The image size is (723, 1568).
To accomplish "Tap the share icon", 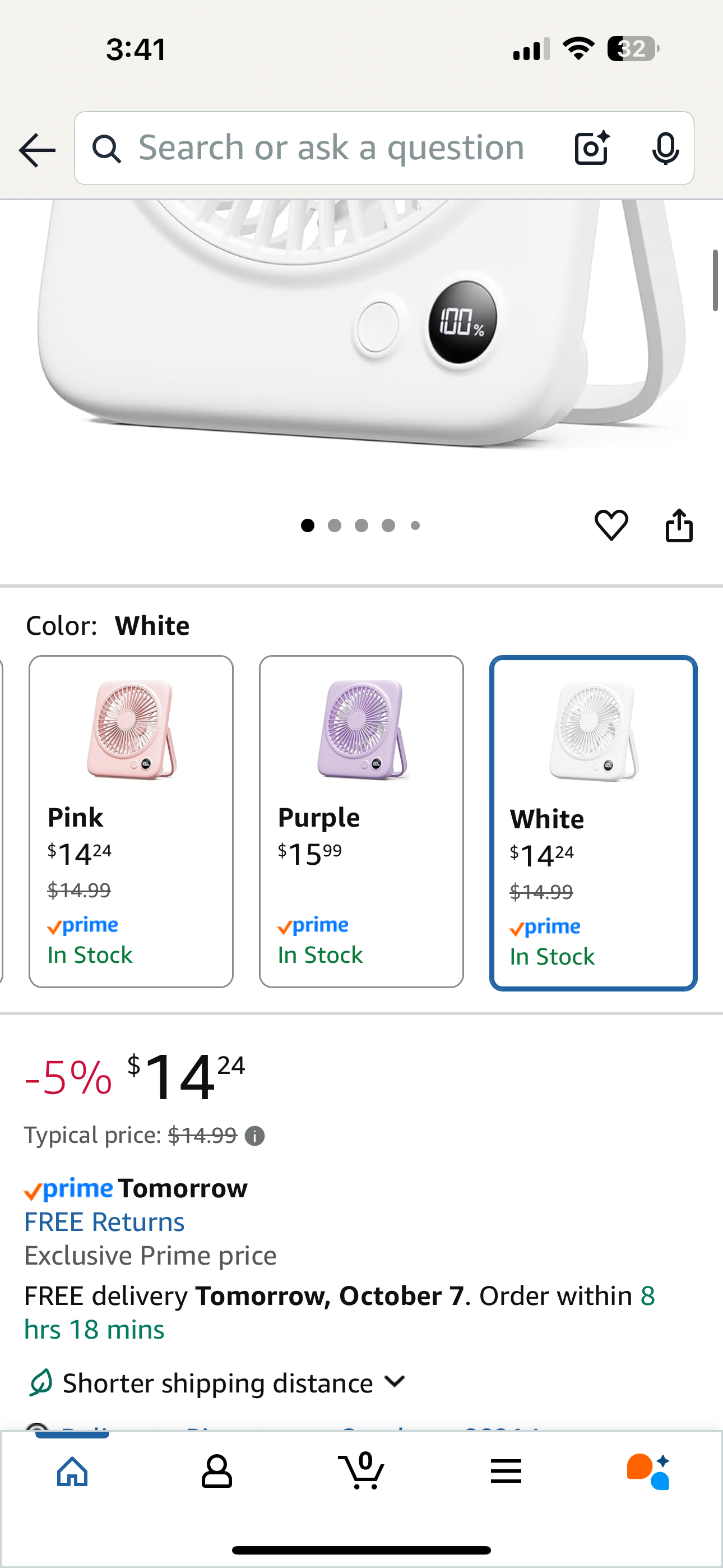I will [x=679, y=525].
